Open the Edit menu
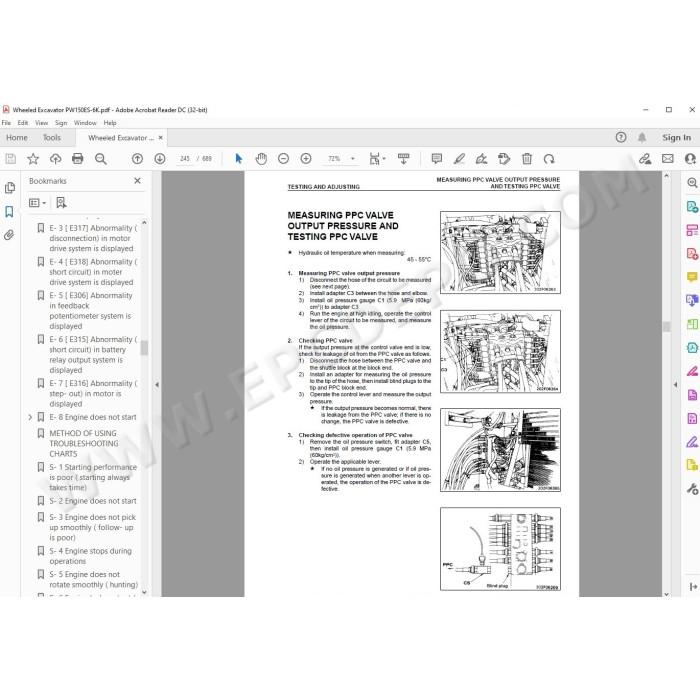The height and width of the screenshot is (700, 700). pos(23,123)
